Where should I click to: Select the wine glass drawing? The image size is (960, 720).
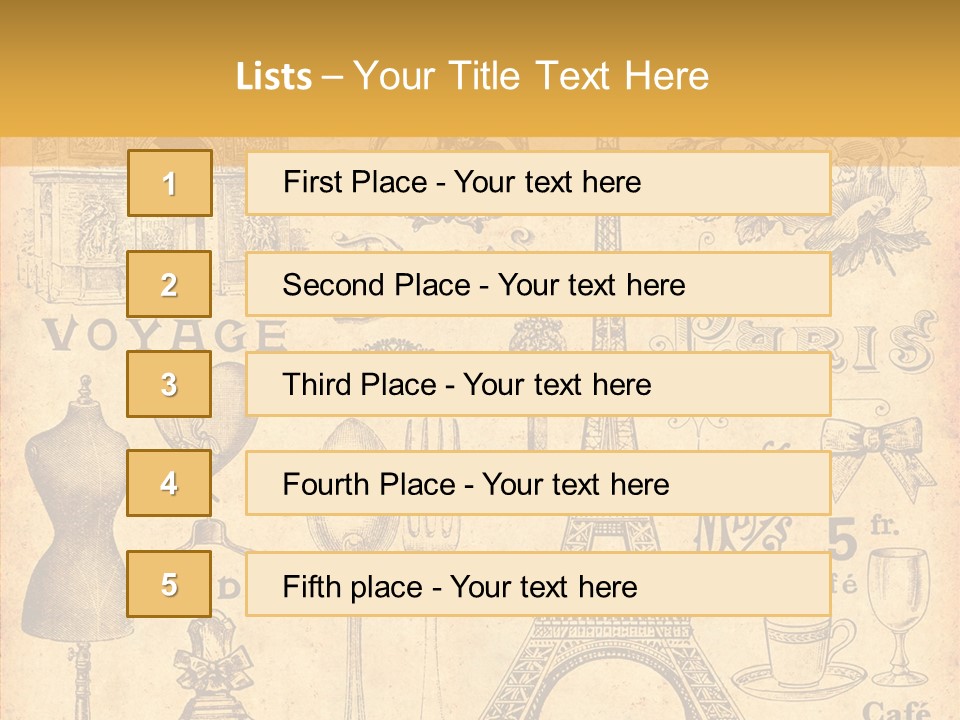pyautogui.click(x=897, y=610)
